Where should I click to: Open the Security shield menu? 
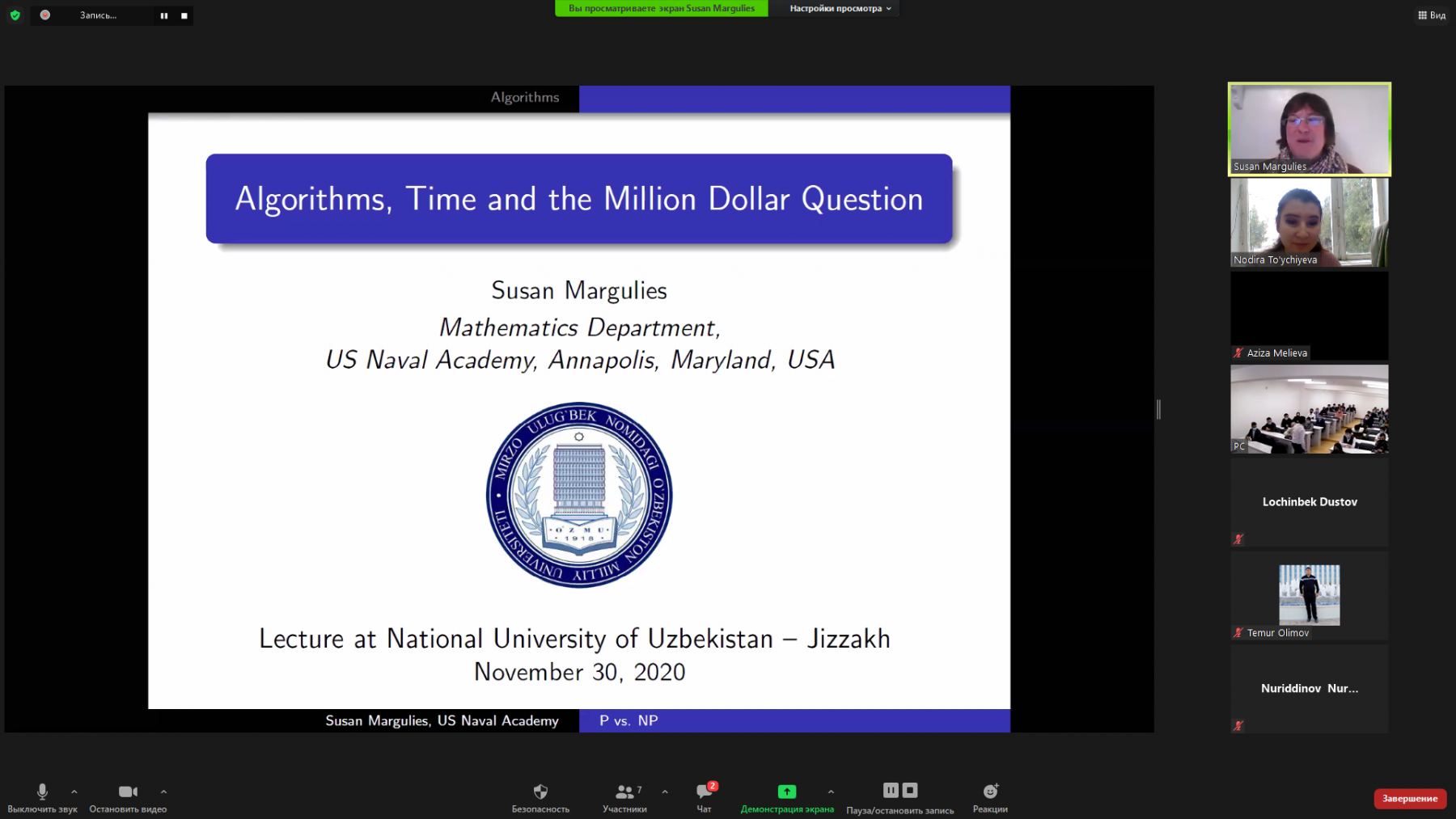coord(540,792)
